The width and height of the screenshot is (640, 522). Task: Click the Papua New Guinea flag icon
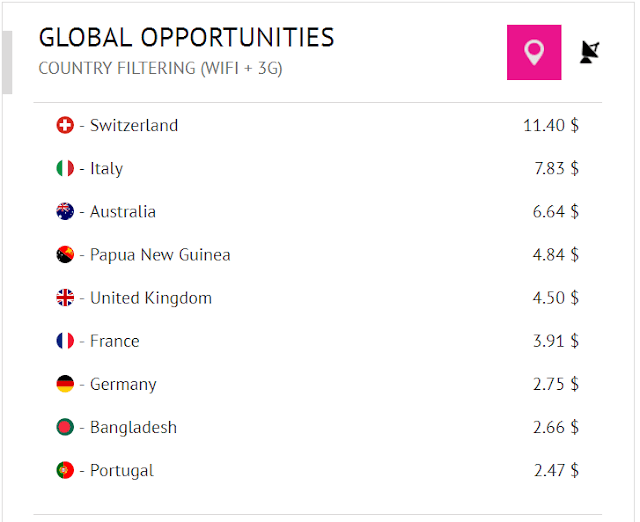(x=65, y=255)
